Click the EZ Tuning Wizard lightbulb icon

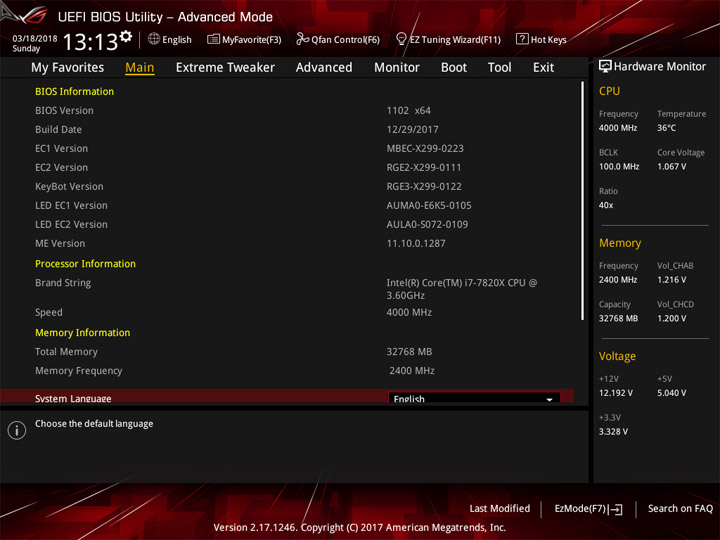(401, 39)
